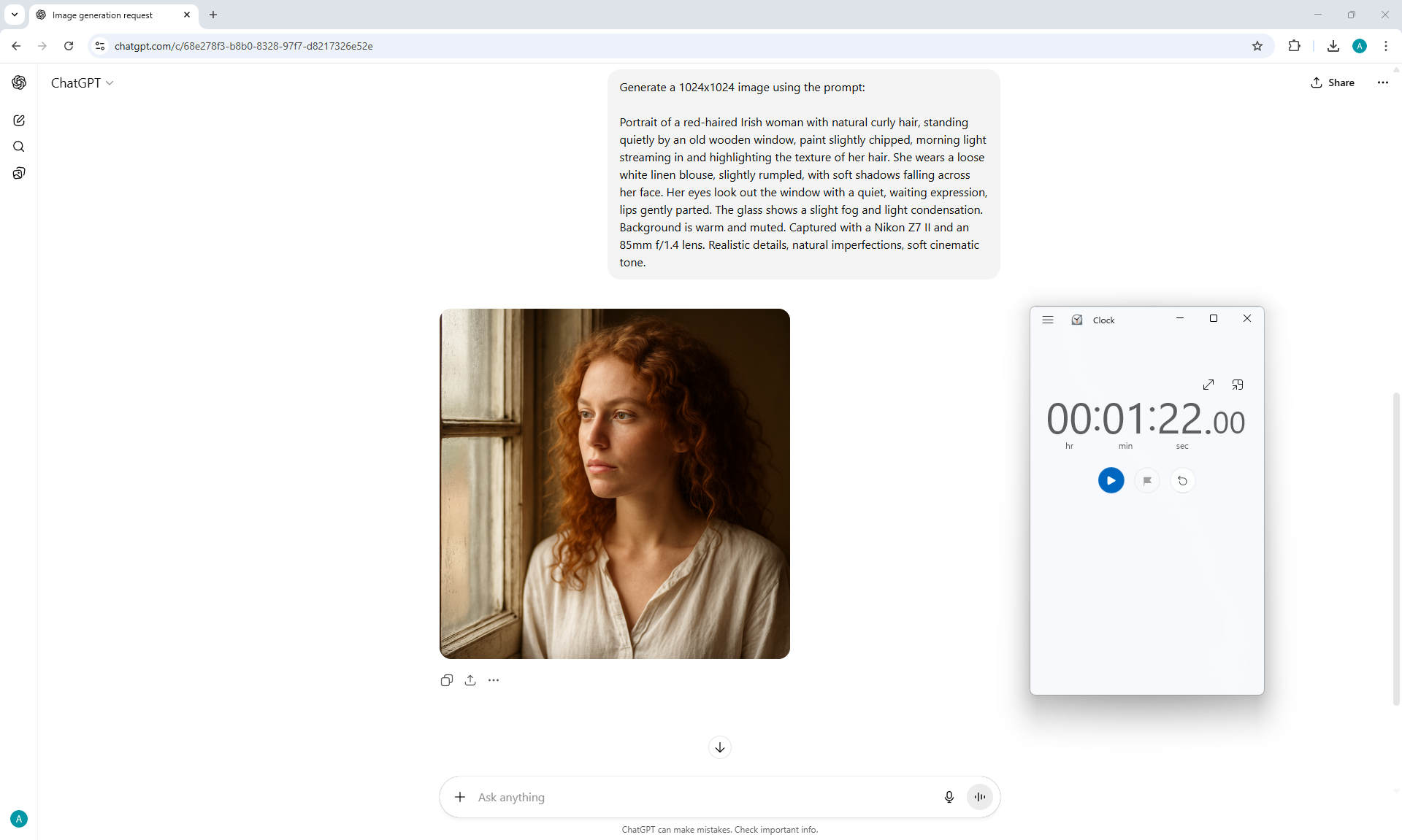Open search chats magnifier icon

click(x=19, y=147)
